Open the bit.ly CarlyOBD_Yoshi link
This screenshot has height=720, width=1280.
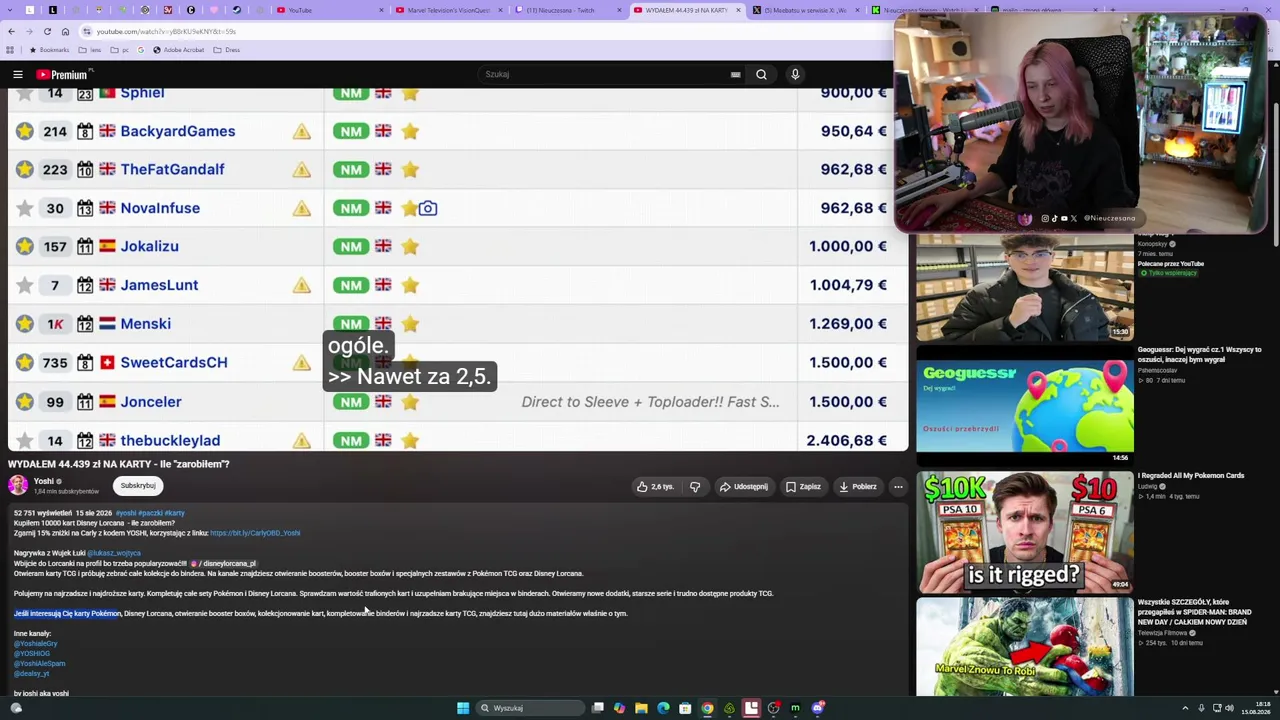click(x=255, y=533)
